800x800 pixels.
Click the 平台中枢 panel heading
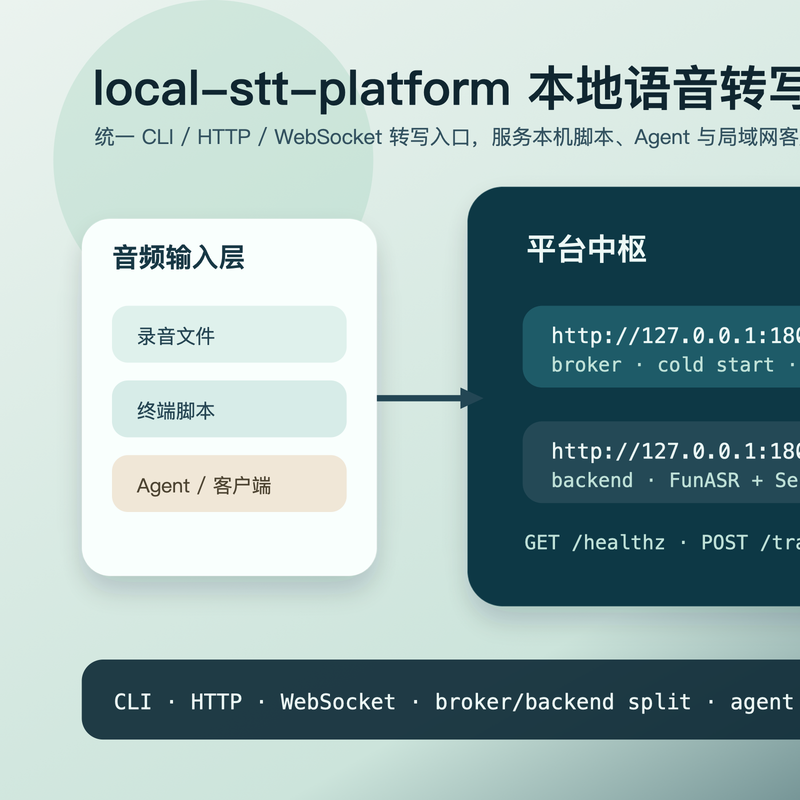pos(587,249)
